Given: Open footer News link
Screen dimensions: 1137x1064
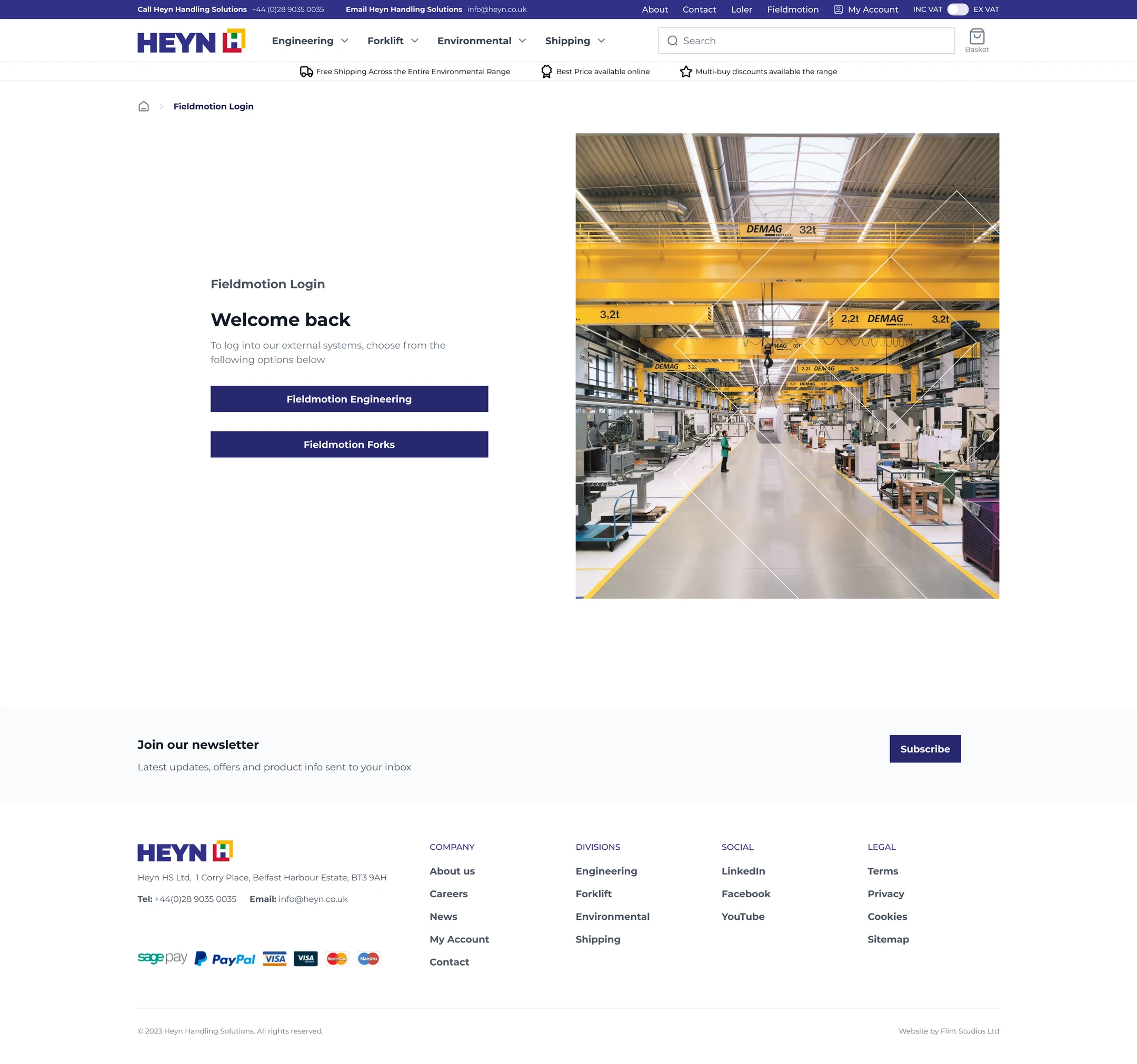Looking at the screenshot, I should (443, 917).
